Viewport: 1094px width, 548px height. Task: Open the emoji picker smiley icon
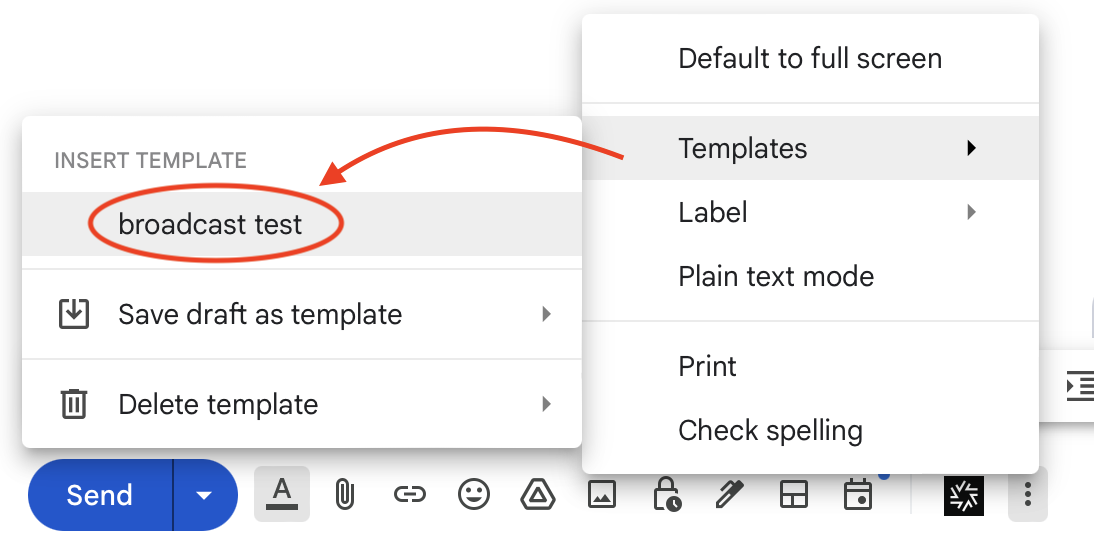(x=473, y=494)
